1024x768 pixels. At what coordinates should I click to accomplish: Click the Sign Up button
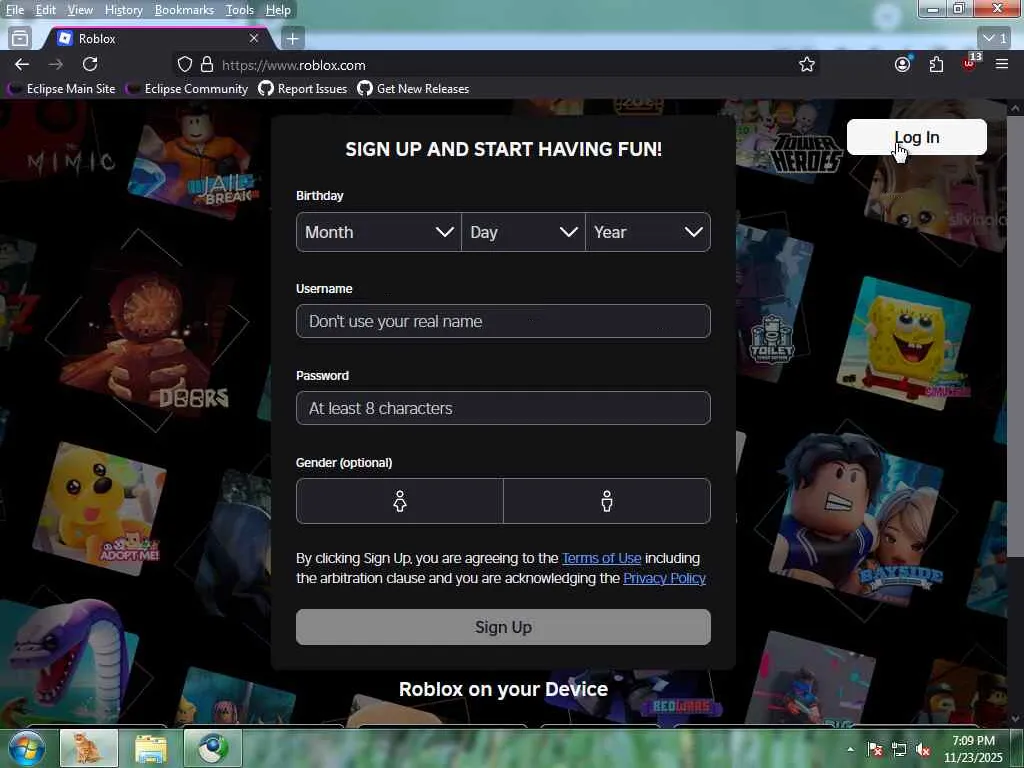pyautogui.click(x=503, y=627)
